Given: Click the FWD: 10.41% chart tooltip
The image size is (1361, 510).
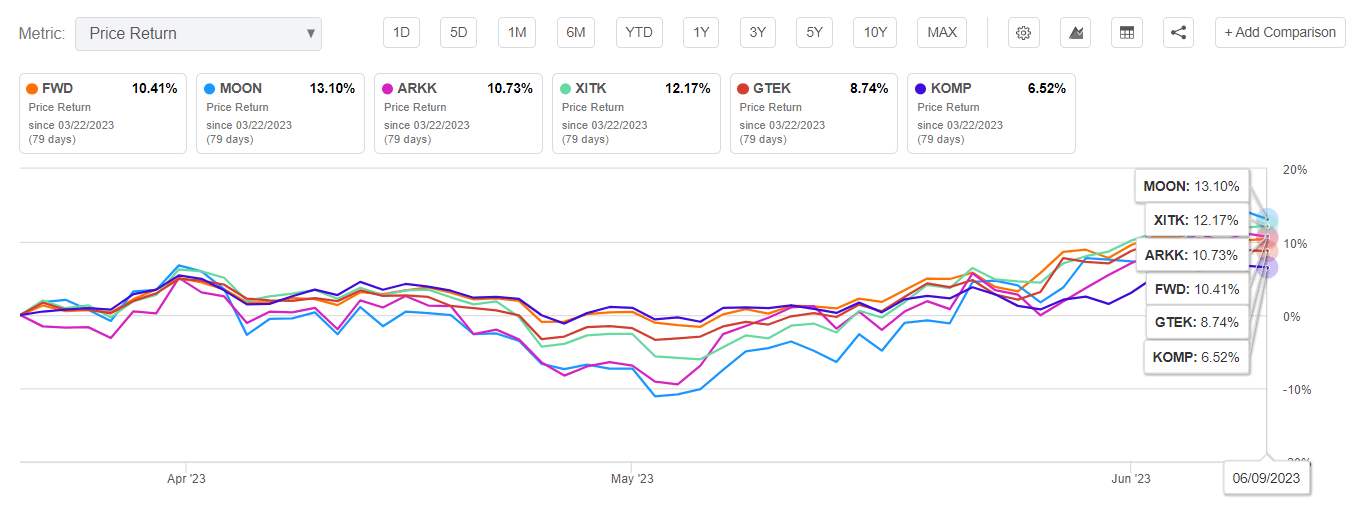Looking at the screenshot, I should click(x=1196, y=289).
